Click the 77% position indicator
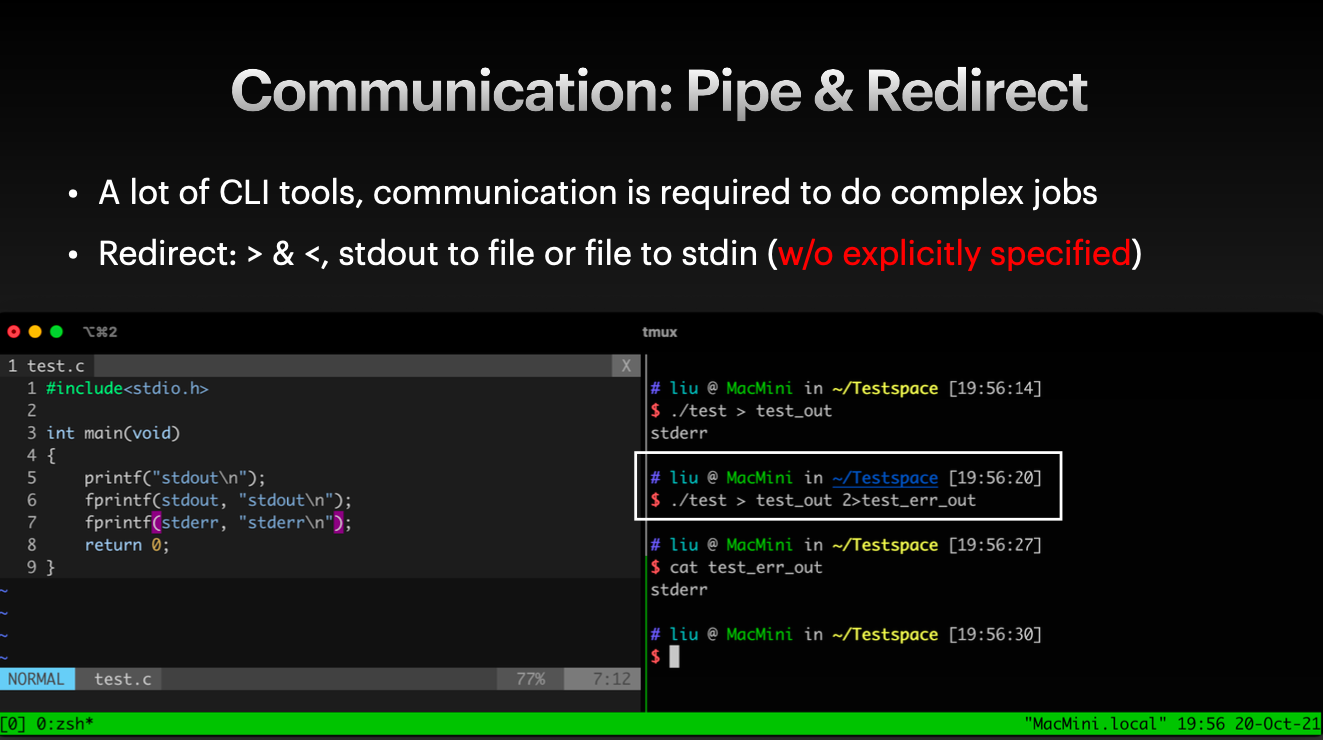 point(530,679)
